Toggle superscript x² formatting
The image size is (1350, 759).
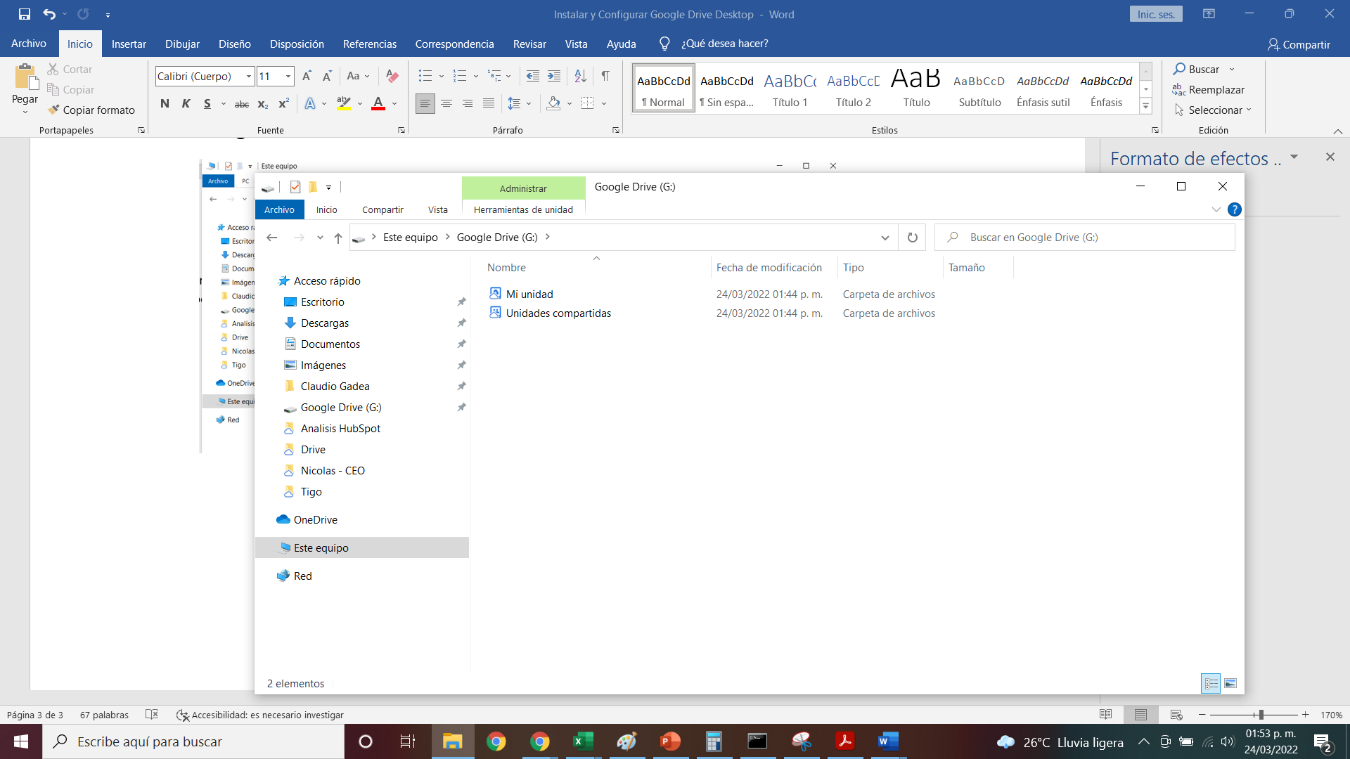click(284, 104)
